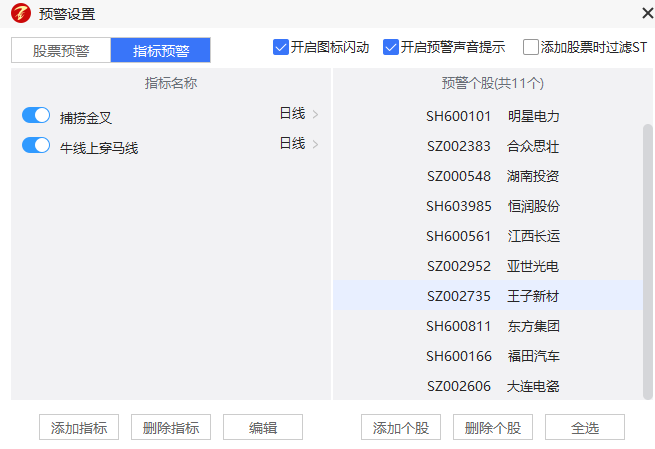655x449 pixels.
Task: Turn off the 捕捞金叉 toggle switch
Action: point(36,115)
